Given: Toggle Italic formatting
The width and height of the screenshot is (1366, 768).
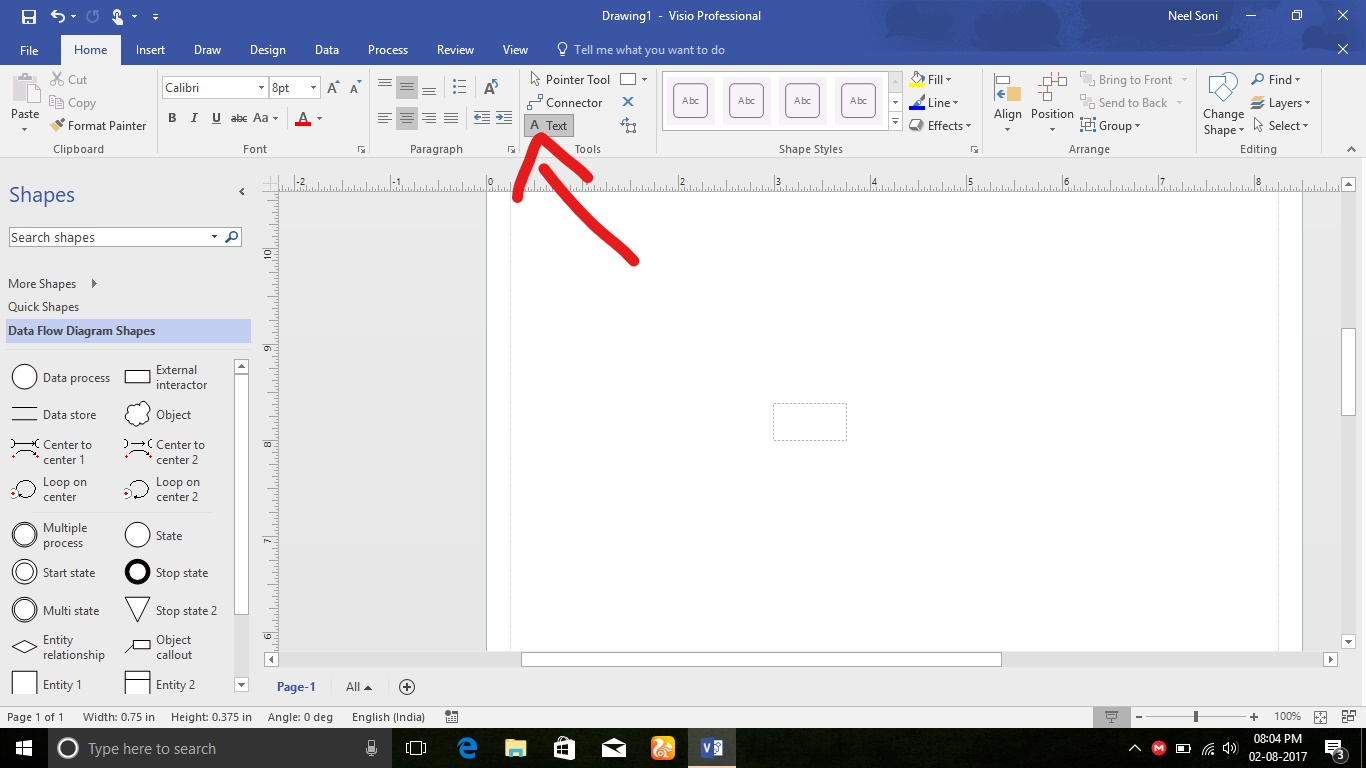Looking at the screenshot, I should pos(193,118).
